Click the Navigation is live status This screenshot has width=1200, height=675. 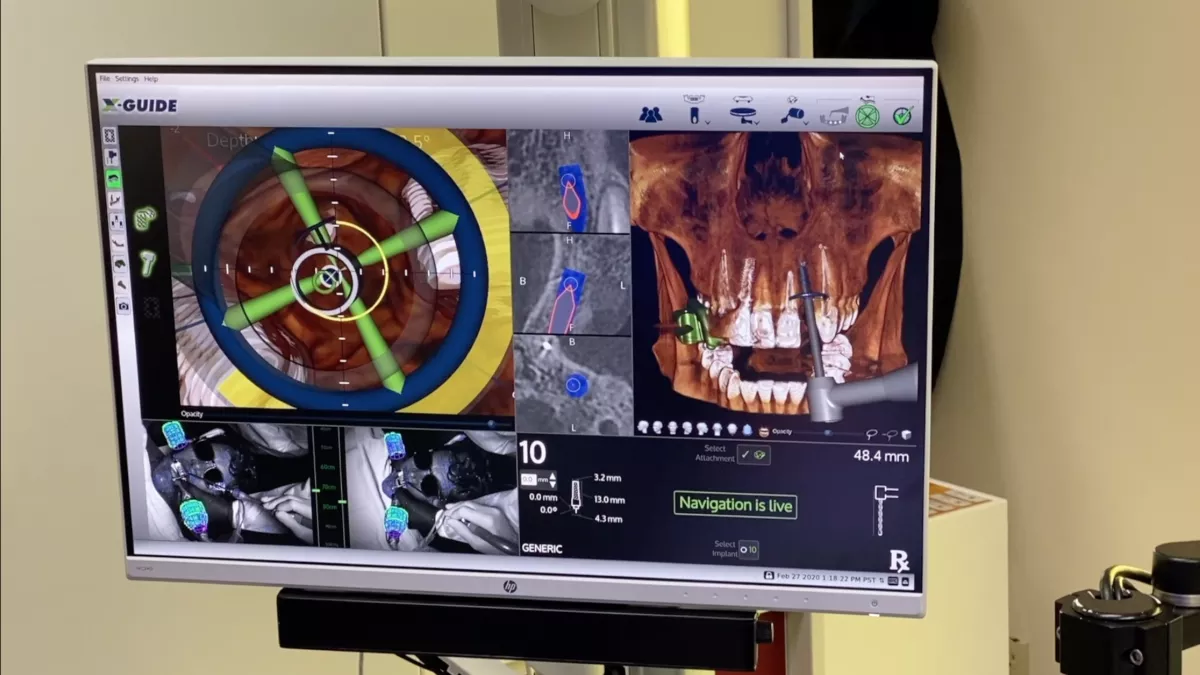click(735, 505)
